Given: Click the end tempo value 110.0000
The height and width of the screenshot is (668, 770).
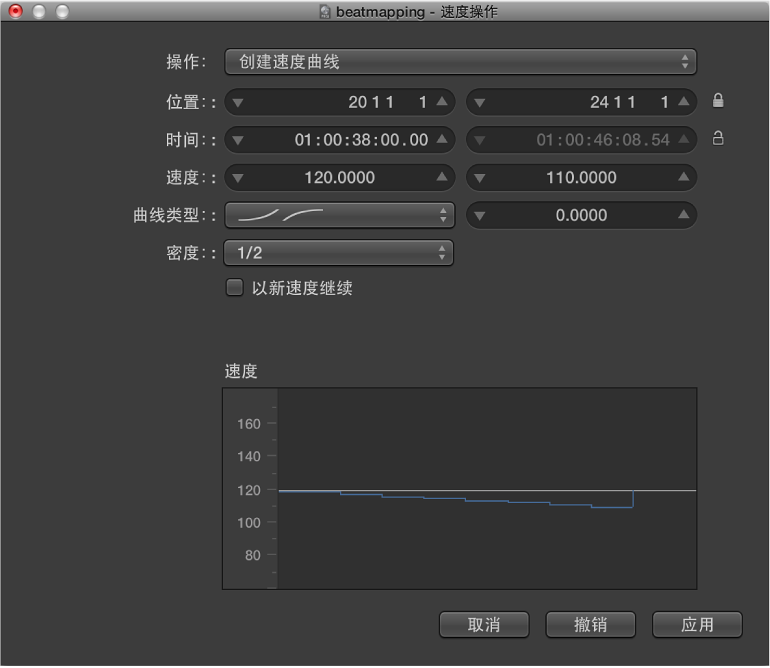Looking at the screenshot, I should (x=581, y=177).
